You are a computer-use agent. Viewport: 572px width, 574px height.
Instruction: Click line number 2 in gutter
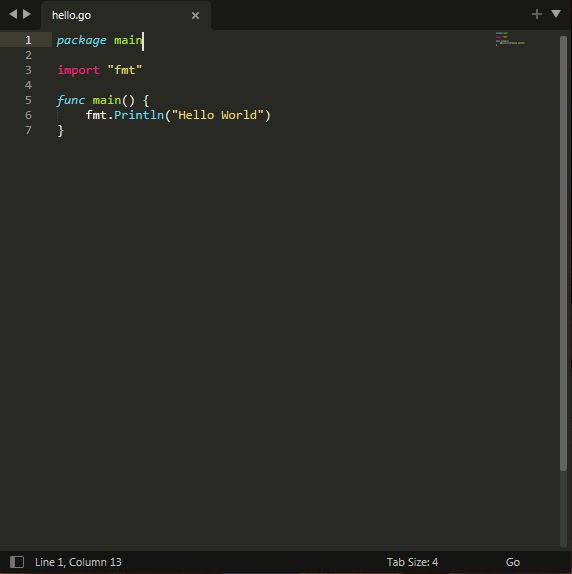pyautogui.click(x=28, y=55)
